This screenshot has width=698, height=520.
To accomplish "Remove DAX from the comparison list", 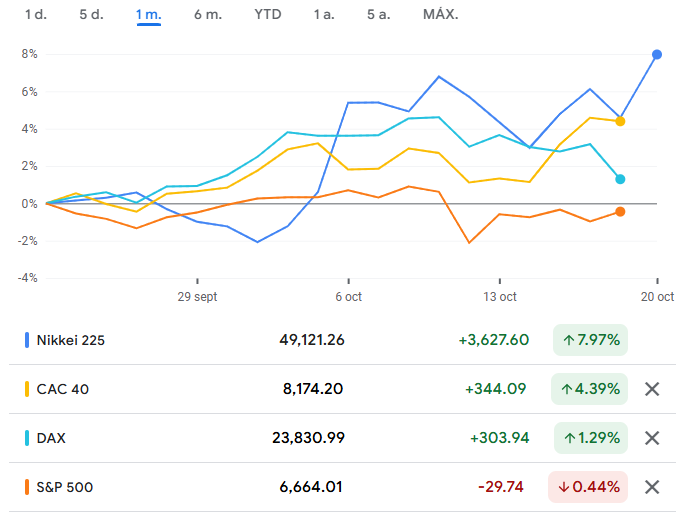I will pos(652,438).
